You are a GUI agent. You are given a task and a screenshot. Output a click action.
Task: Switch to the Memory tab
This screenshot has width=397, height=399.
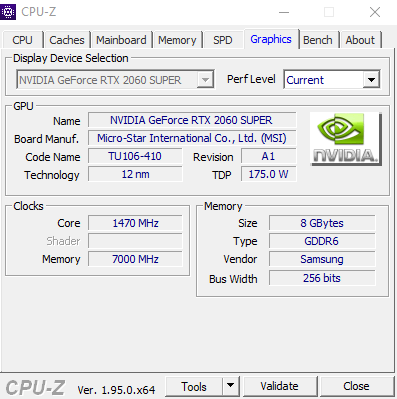click(x=177, y=40)
